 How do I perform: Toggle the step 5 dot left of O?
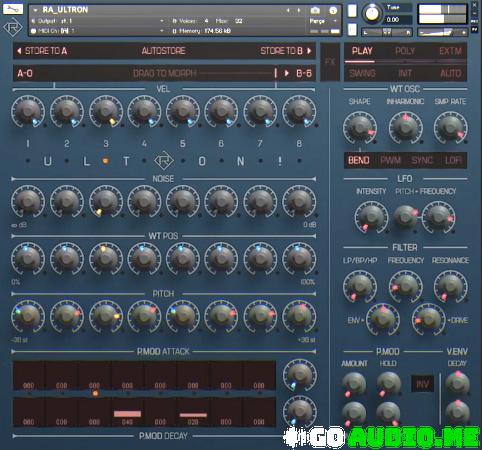tap(183, 161)
